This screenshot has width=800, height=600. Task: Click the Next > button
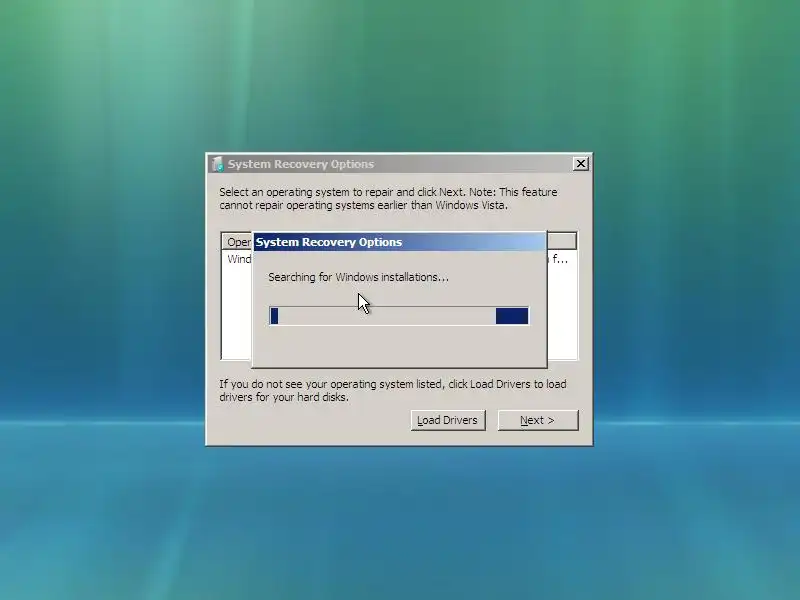pos(538,420)
